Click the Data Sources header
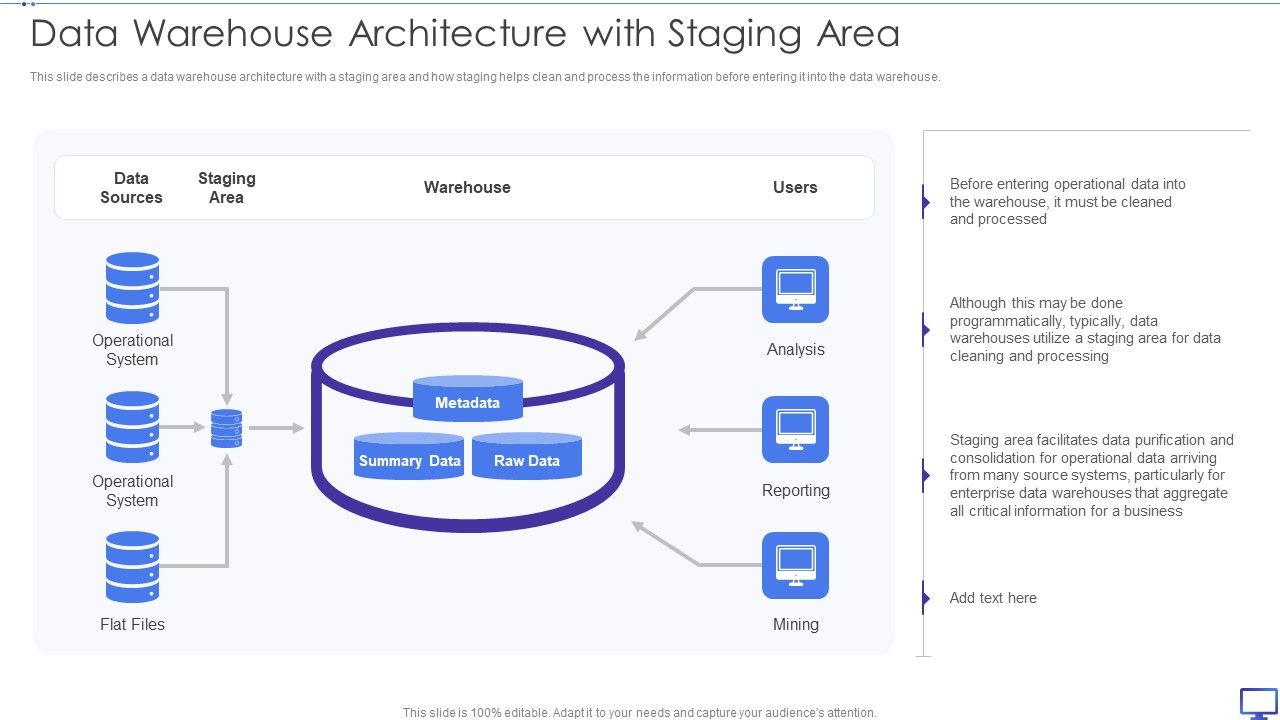The image size is (1280, 720). (x=131, y=188)
